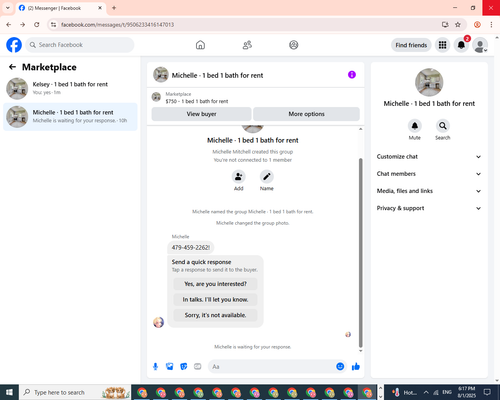Send 'Sorry, it's not available.' response
The image size is (500, 400).
pos(215,315)
